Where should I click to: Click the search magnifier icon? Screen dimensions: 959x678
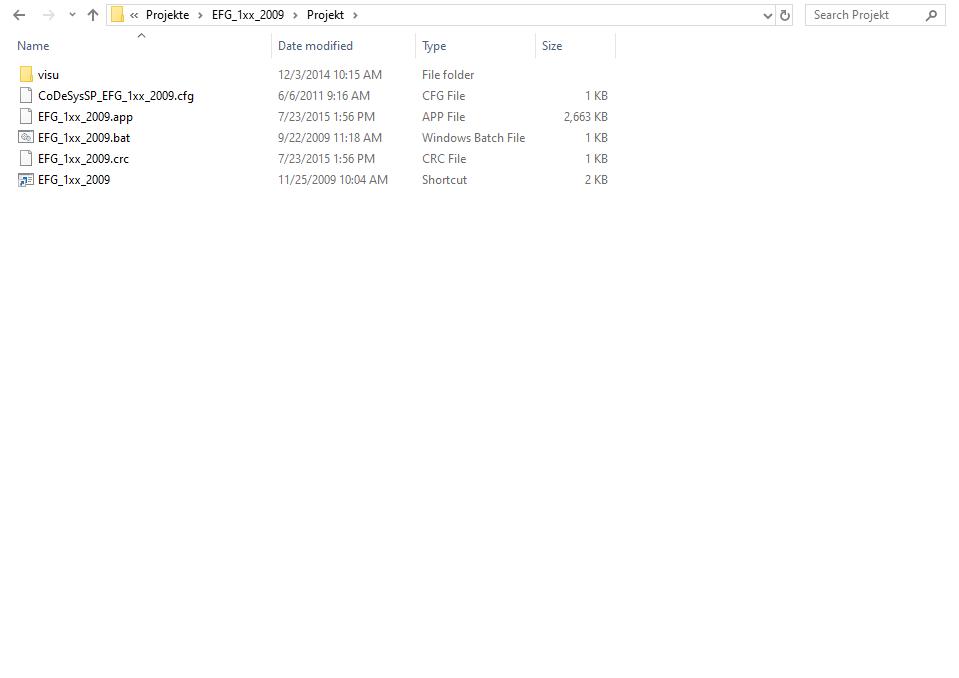[x=931, y=15]
